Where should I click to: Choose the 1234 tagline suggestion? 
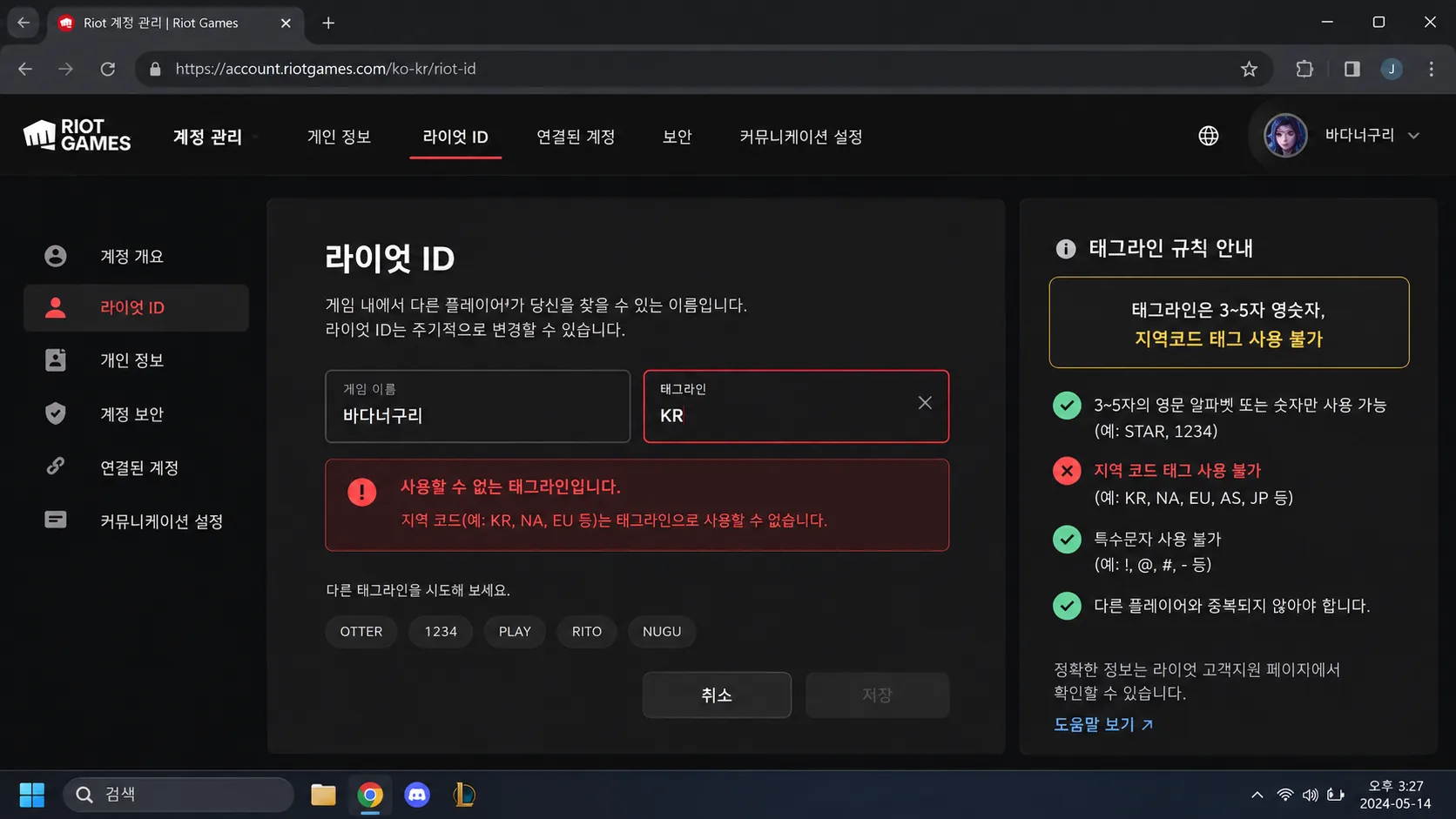click(x=441, y=631)
